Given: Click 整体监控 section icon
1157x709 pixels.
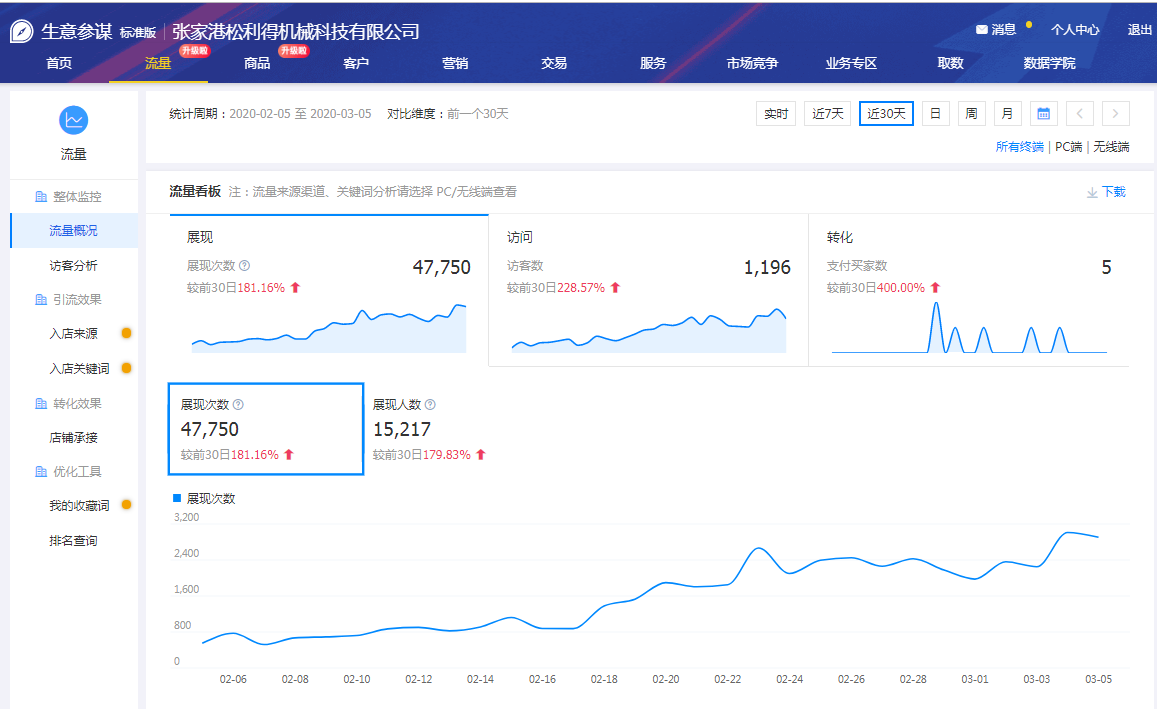Looking at the screenshot, I should [41, 196].
